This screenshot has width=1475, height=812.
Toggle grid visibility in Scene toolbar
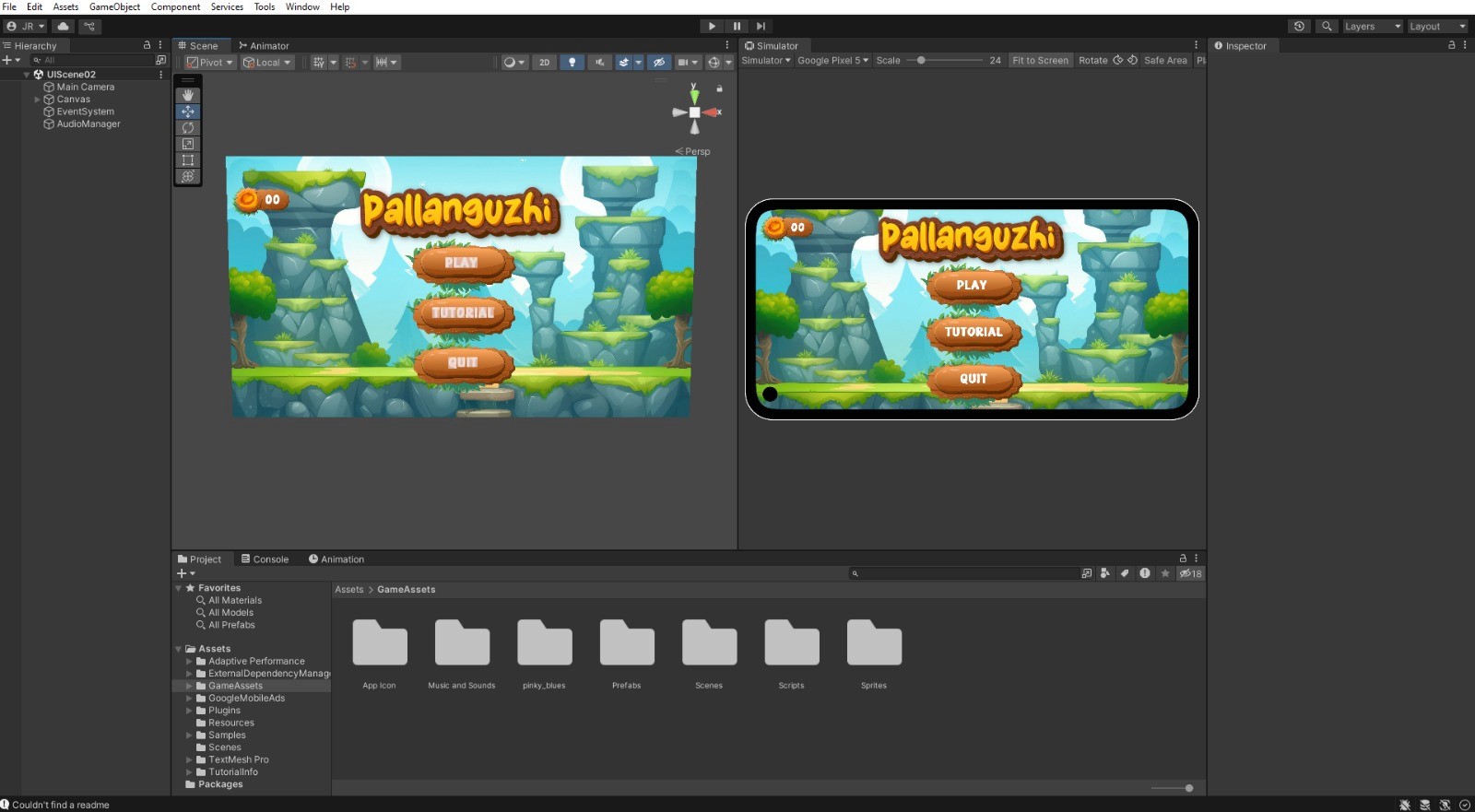[319, 62]
